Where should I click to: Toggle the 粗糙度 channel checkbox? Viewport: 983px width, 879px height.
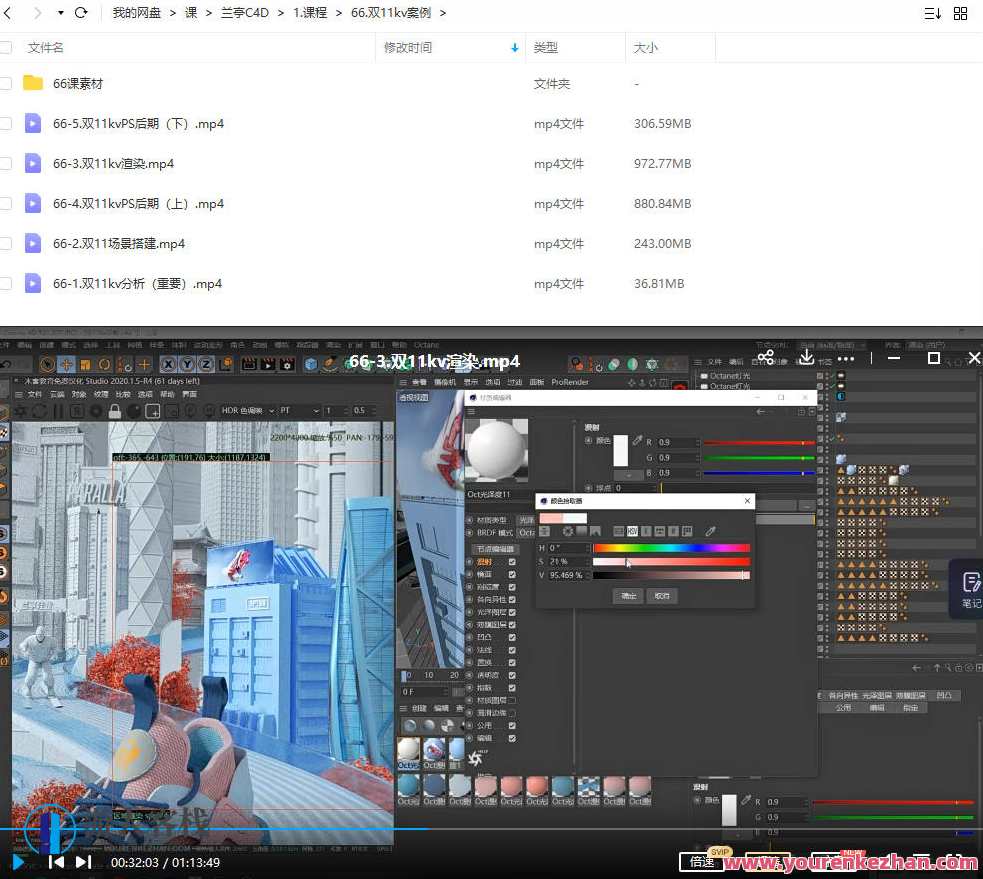[x=511, y=586]
